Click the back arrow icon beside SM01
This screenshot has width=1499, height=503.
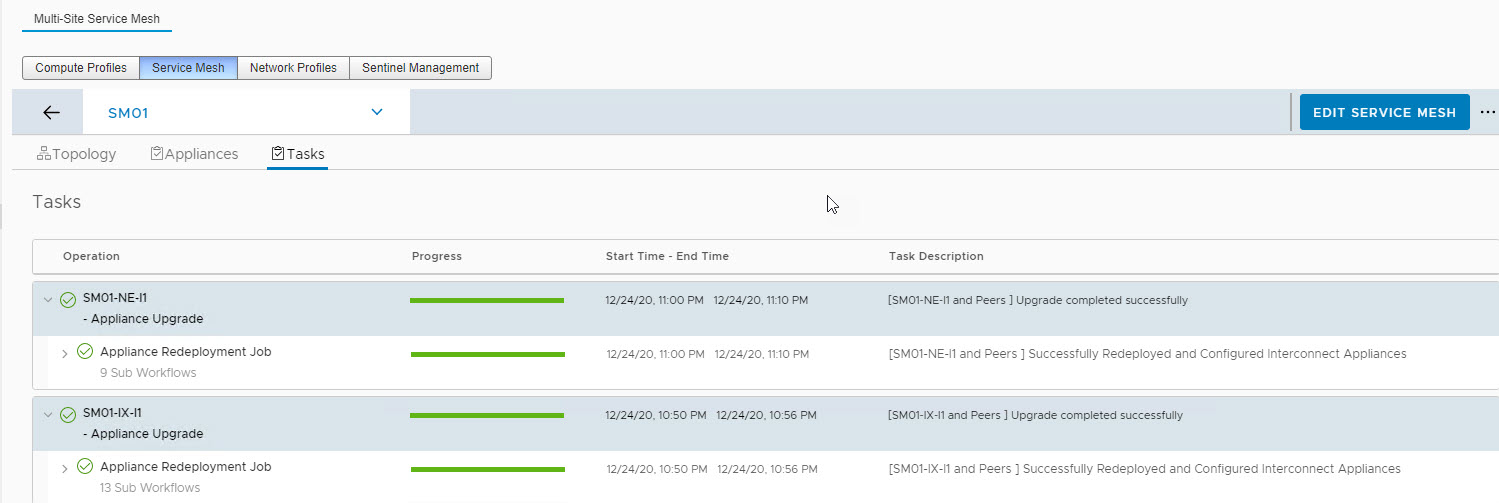click(51, 113)
